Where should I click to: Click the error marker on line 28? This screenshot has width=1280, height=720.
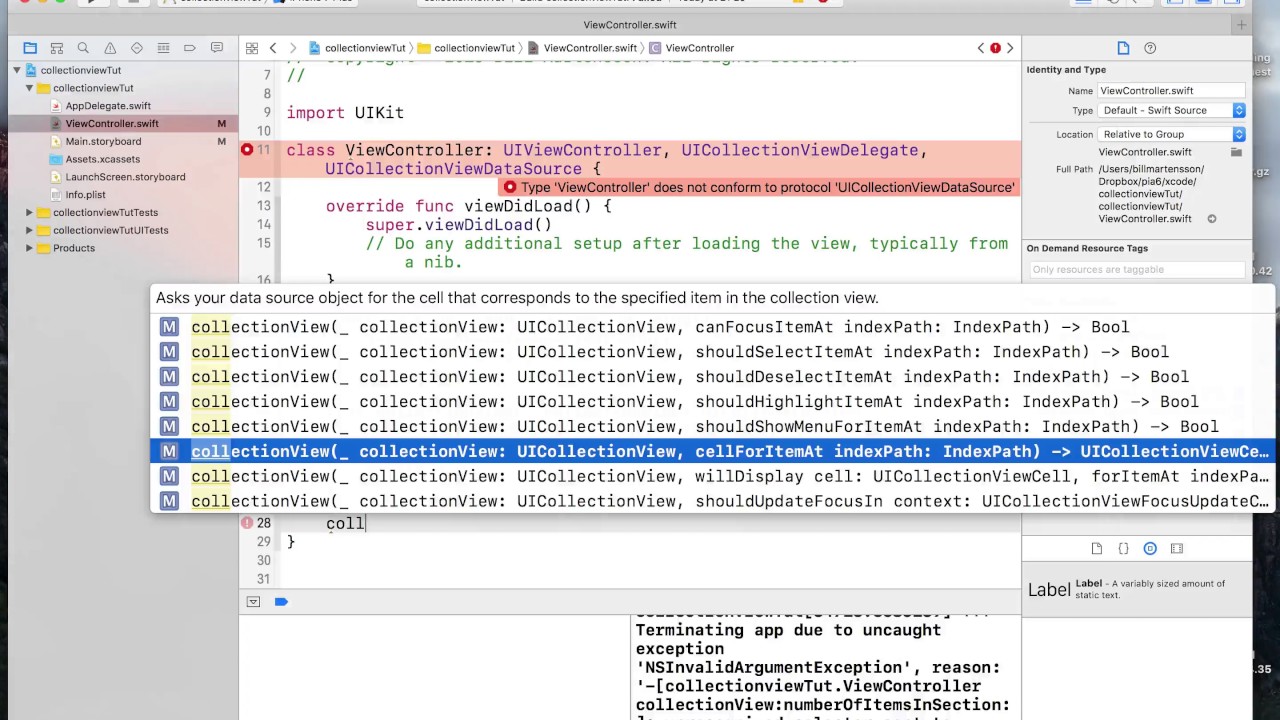[247, 523]
